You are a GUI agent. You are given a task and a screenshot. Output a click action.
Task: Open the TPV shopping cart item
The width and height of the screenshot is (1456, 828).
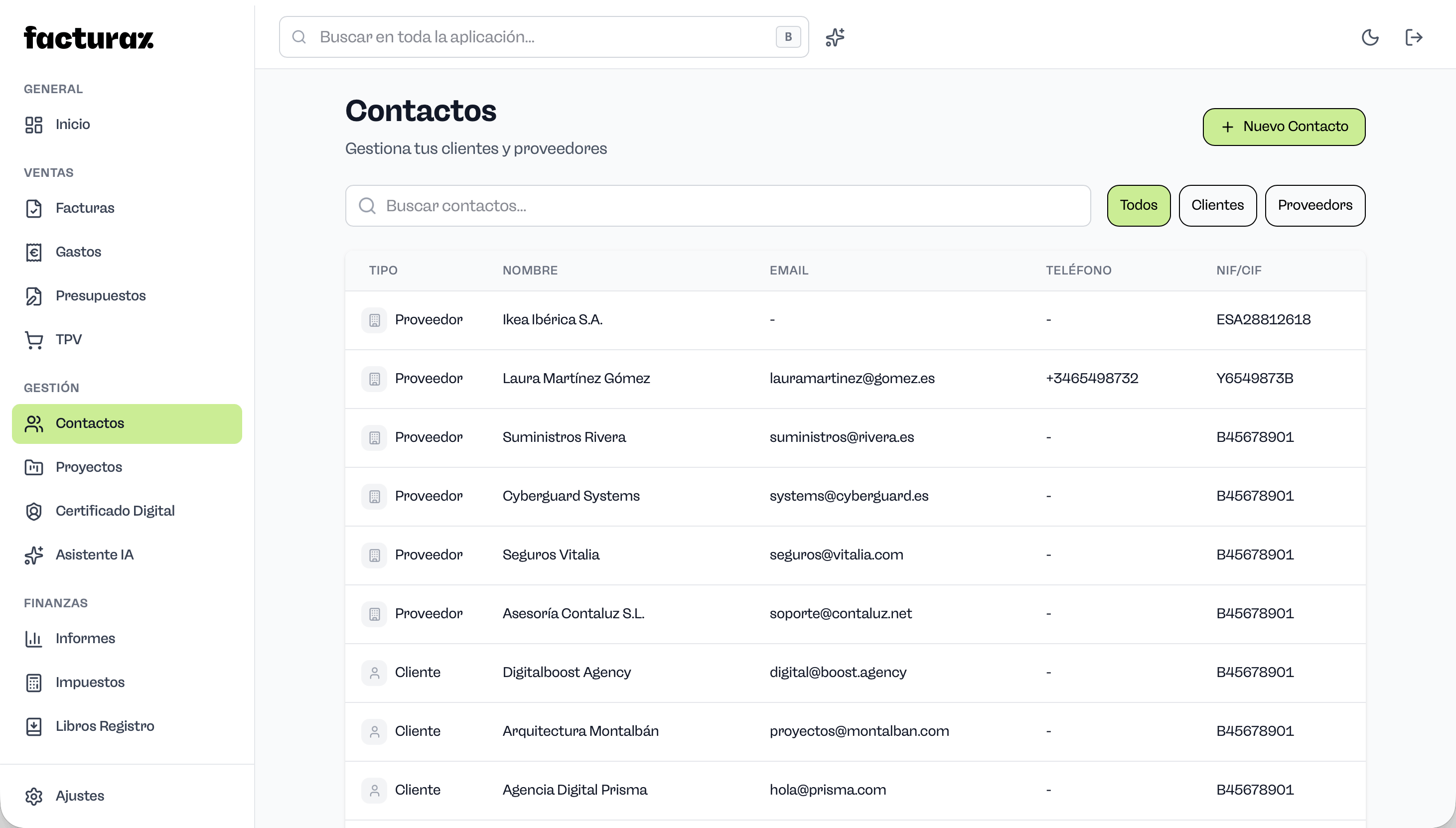click(68, 339)
